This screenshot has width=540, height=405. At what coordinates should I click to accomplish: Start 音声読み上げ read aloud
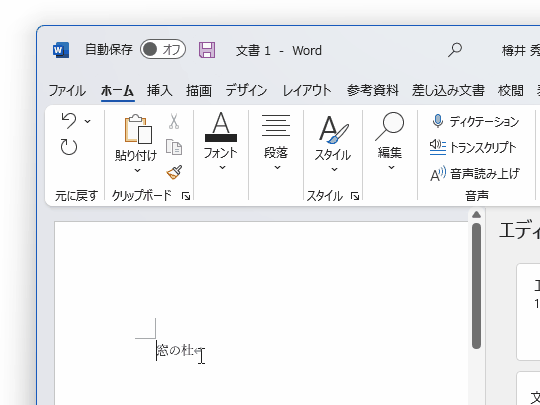[475, 174]
